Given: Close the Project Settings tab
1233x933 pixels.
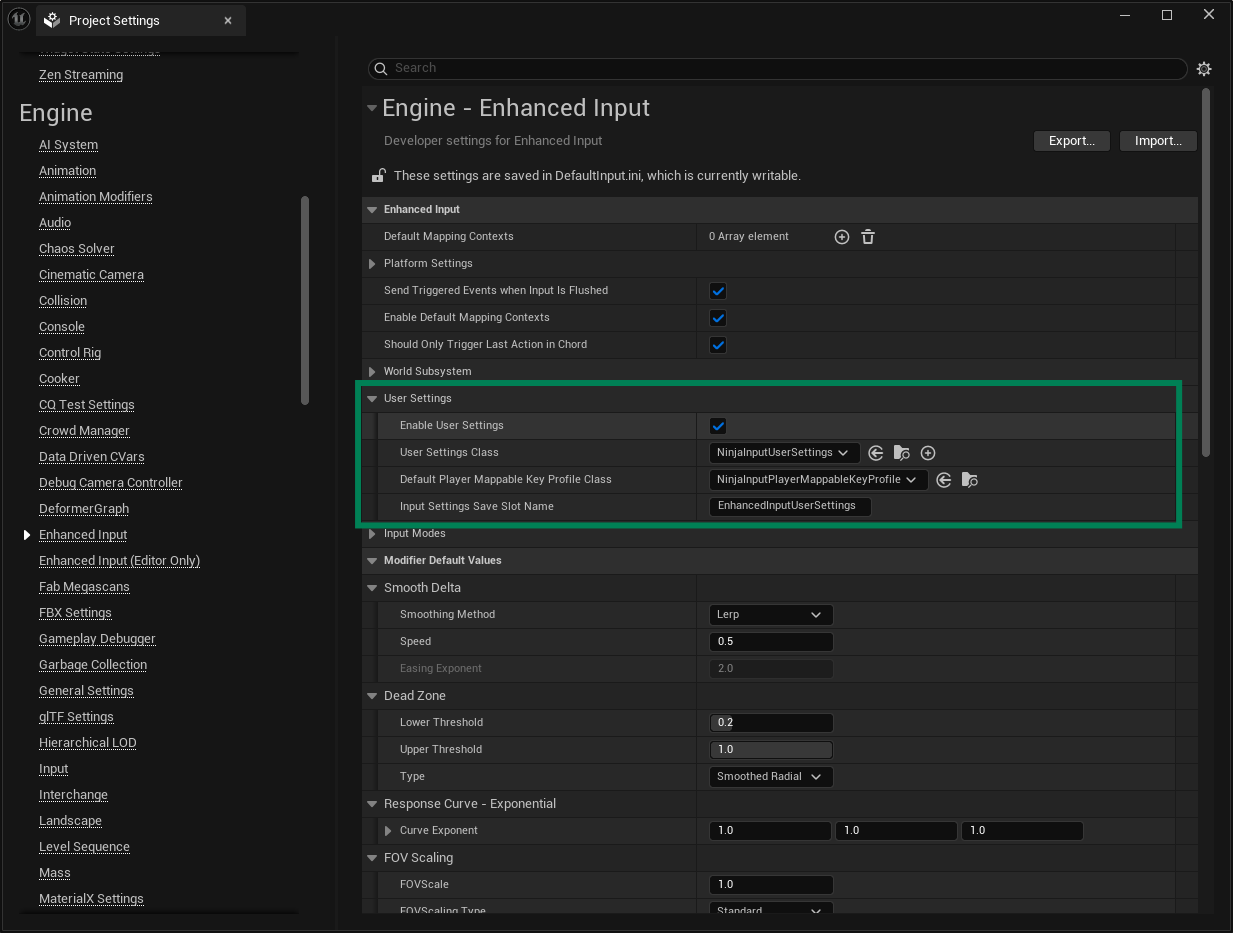Looking at the screenshot, I should pyautogui.click(x=228, y=20).
